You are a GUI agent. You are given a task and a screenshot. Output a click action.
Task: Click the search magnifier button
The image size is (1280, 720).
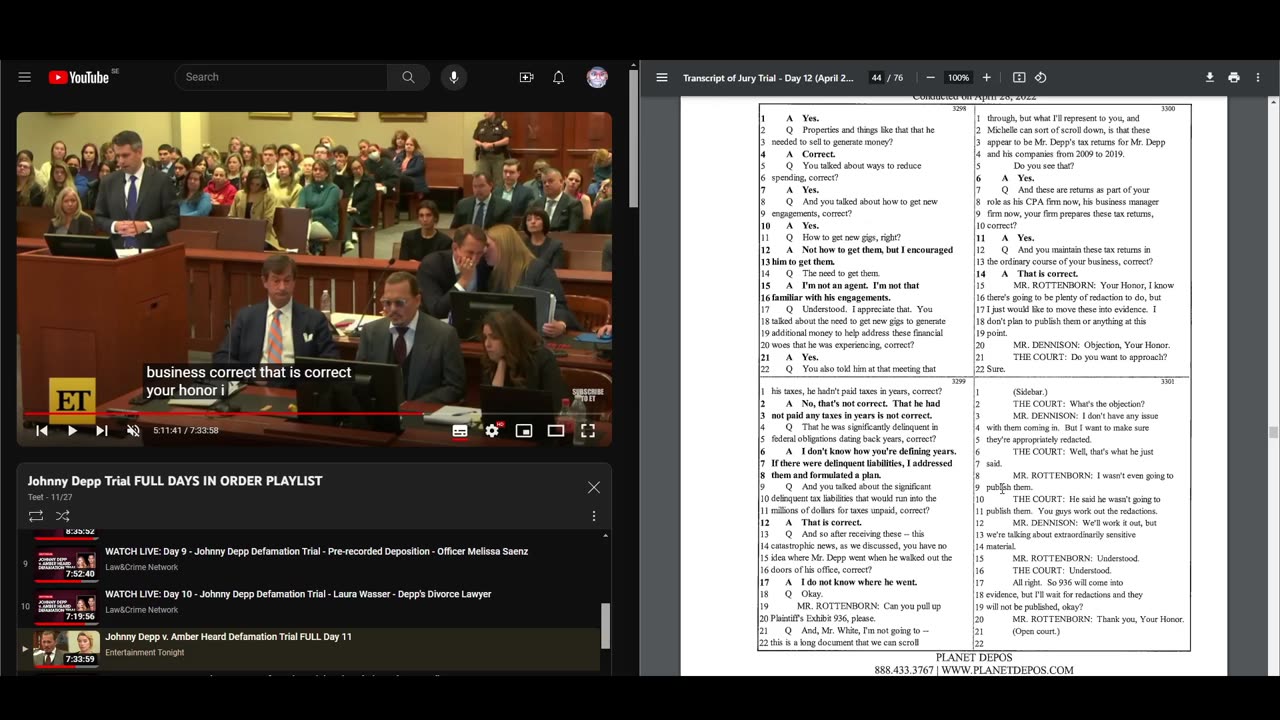(x=408, y=77)
